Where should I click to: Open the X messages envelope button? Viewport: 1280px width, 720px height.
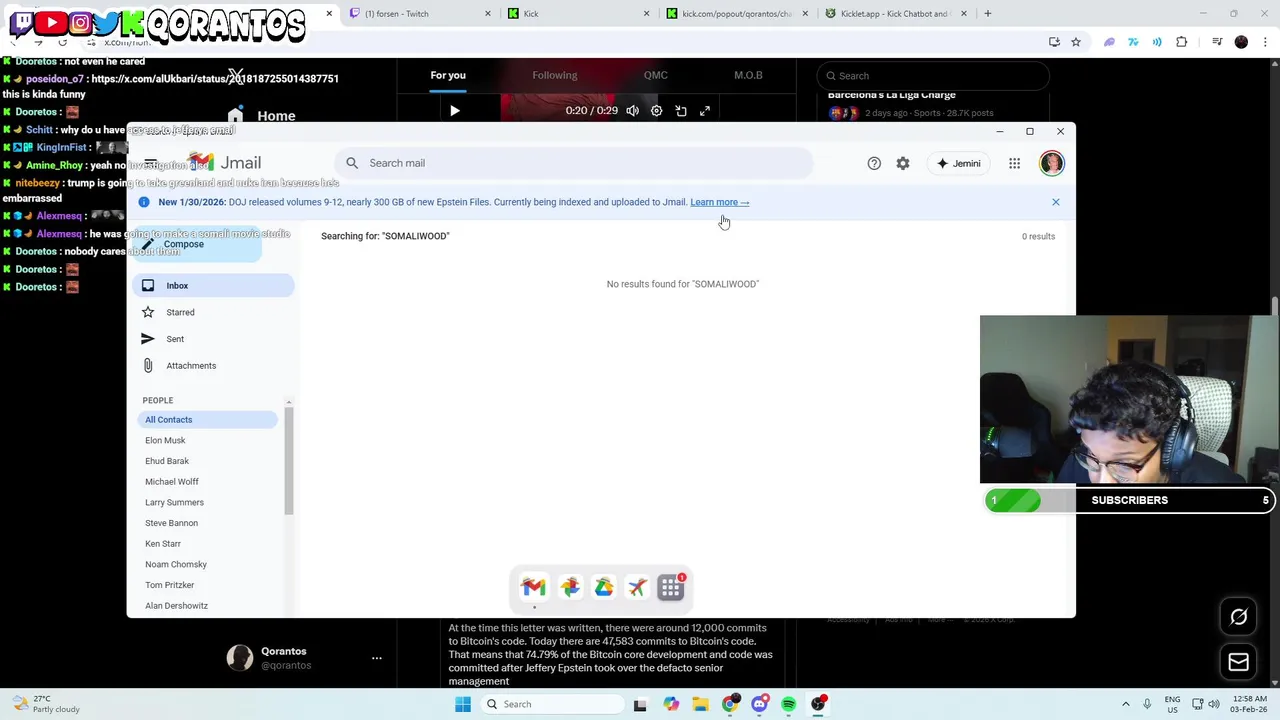pyautogui.click(x=1238, y=662)
